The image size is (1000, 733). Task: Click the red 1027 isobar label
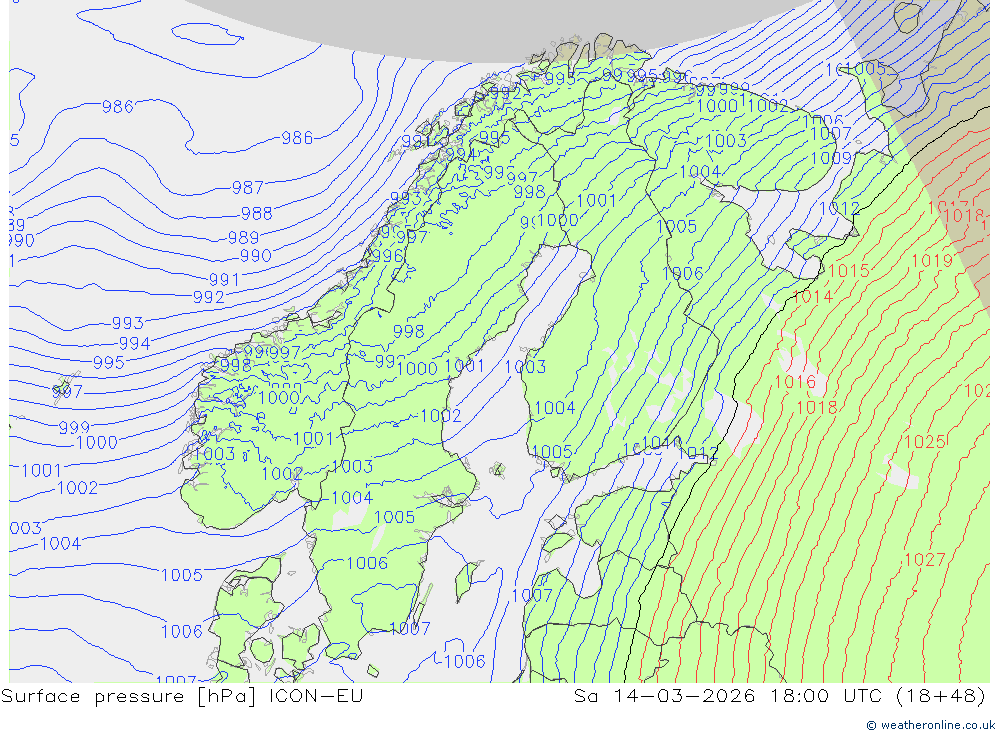(x=925, y=559)
